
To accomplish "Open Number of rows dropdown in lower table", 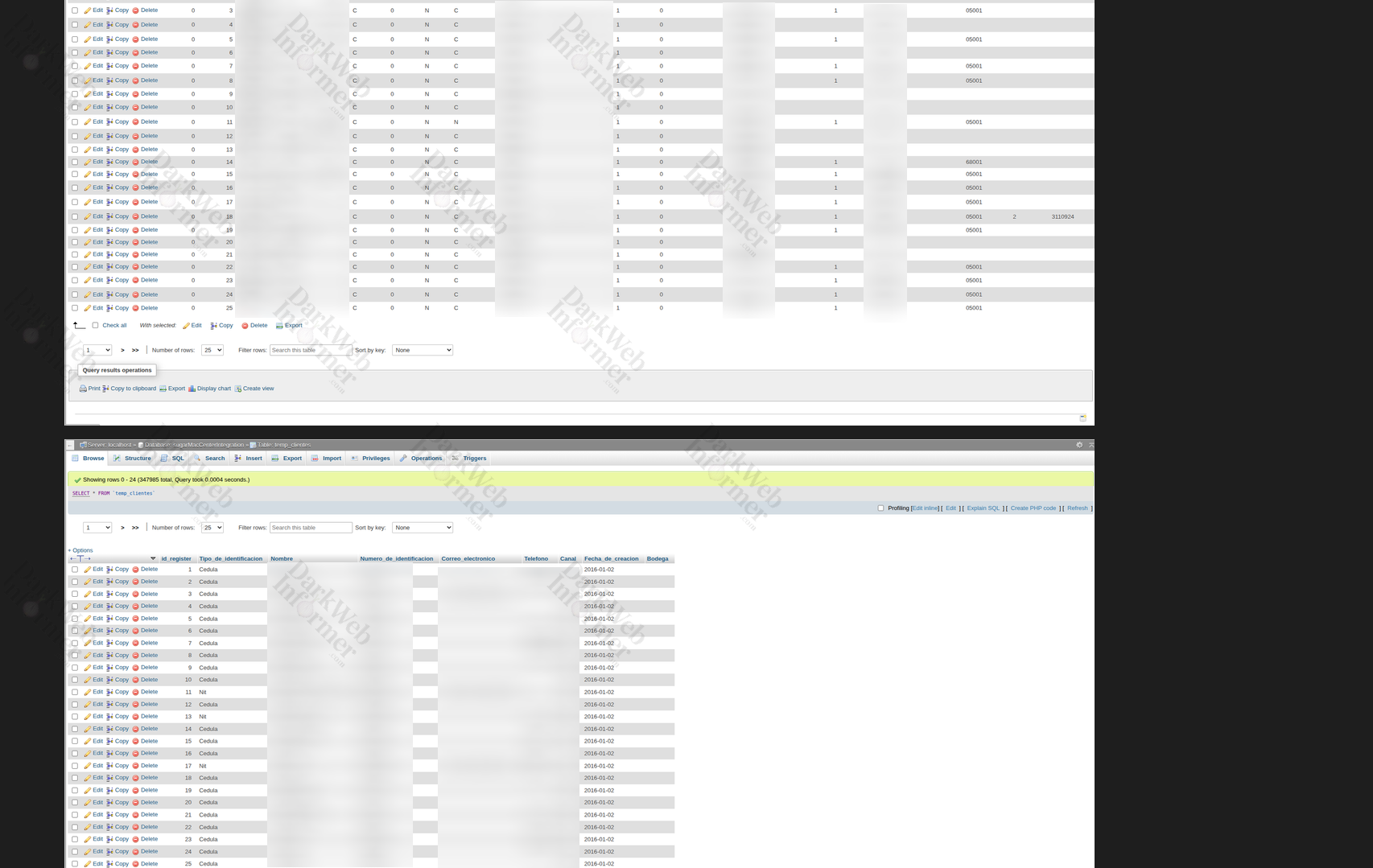I will click(212, 528).
